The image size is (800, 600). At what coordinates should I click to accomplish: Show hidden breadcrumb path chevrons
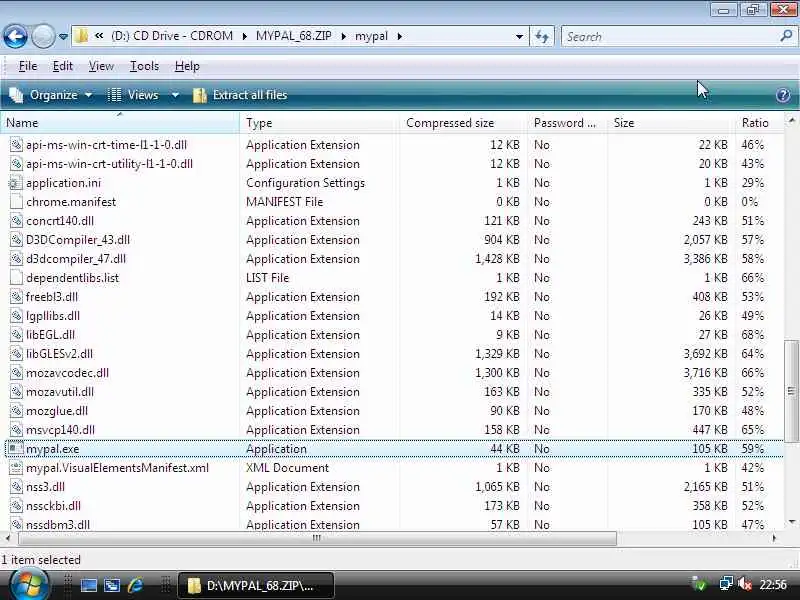tap(99, 36)
